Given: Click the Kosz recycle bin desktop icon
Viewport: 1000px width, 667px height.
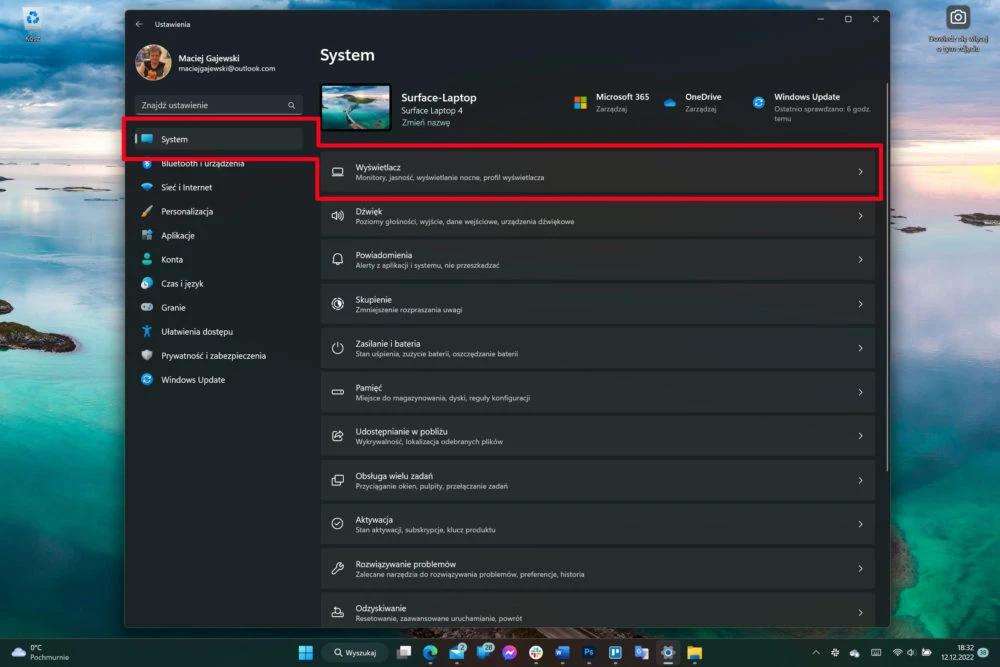Looking at the screenshot, I should coord(33,25).
